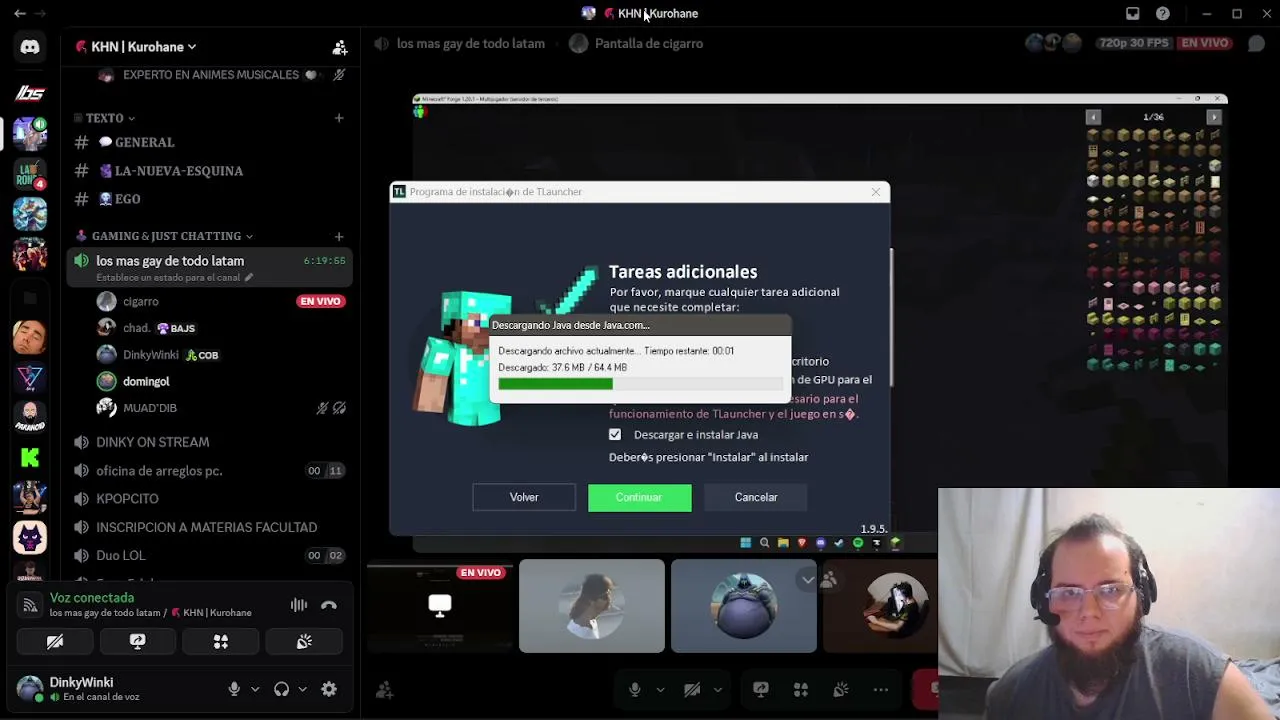Open soundboard from the call control bar
Viewport: 1280px width, 720px height.
coord(841,689)
